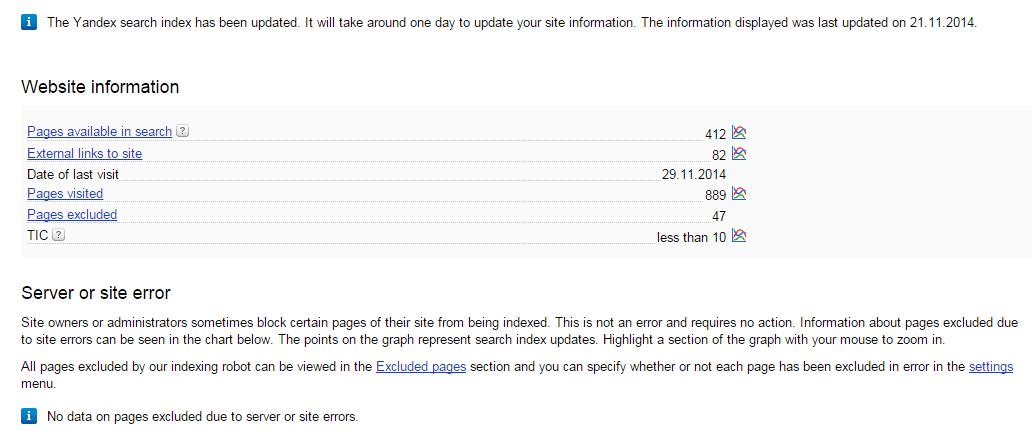This screenshot has width=1035, height=431.
Task: Open the graph icon next to 82 external links
Action: (x=739, y=154)
